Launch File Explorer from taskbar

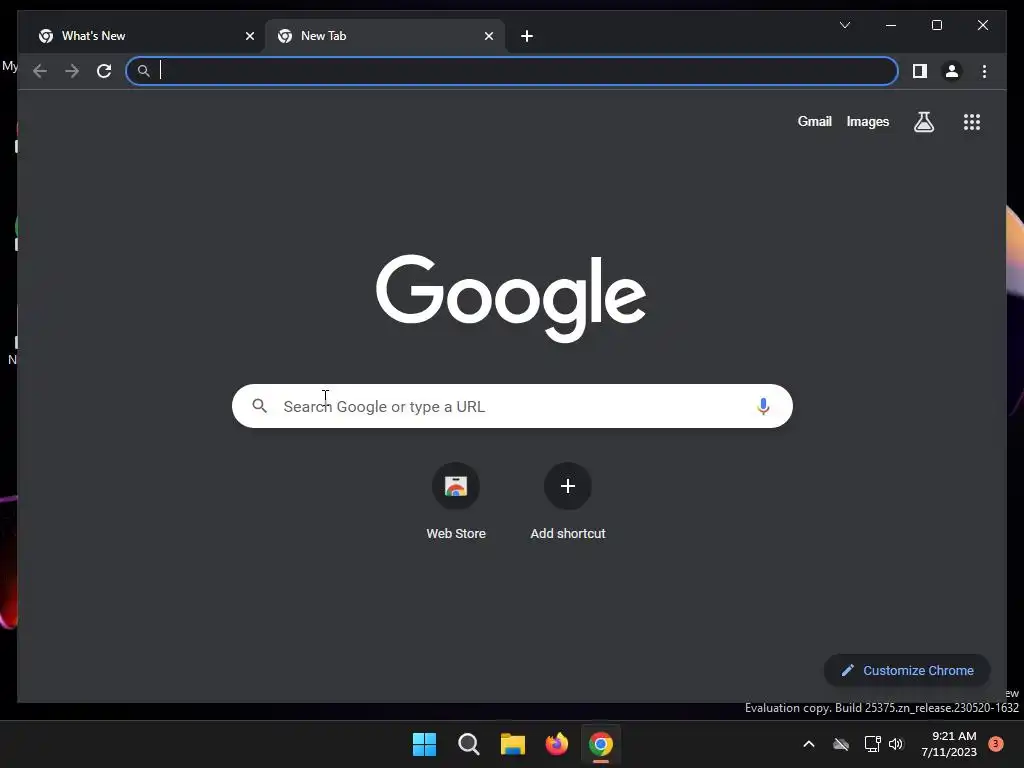coord(513,744)
